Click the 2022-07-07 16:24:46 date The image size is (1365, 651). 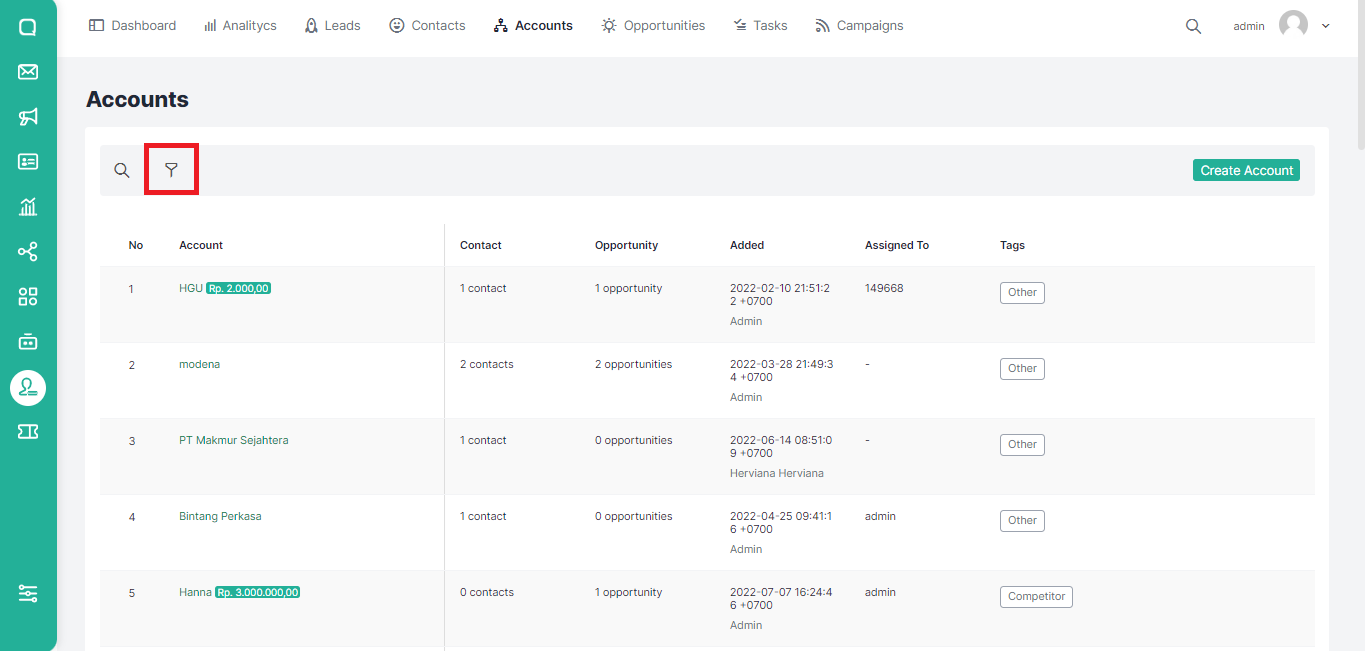781,598
